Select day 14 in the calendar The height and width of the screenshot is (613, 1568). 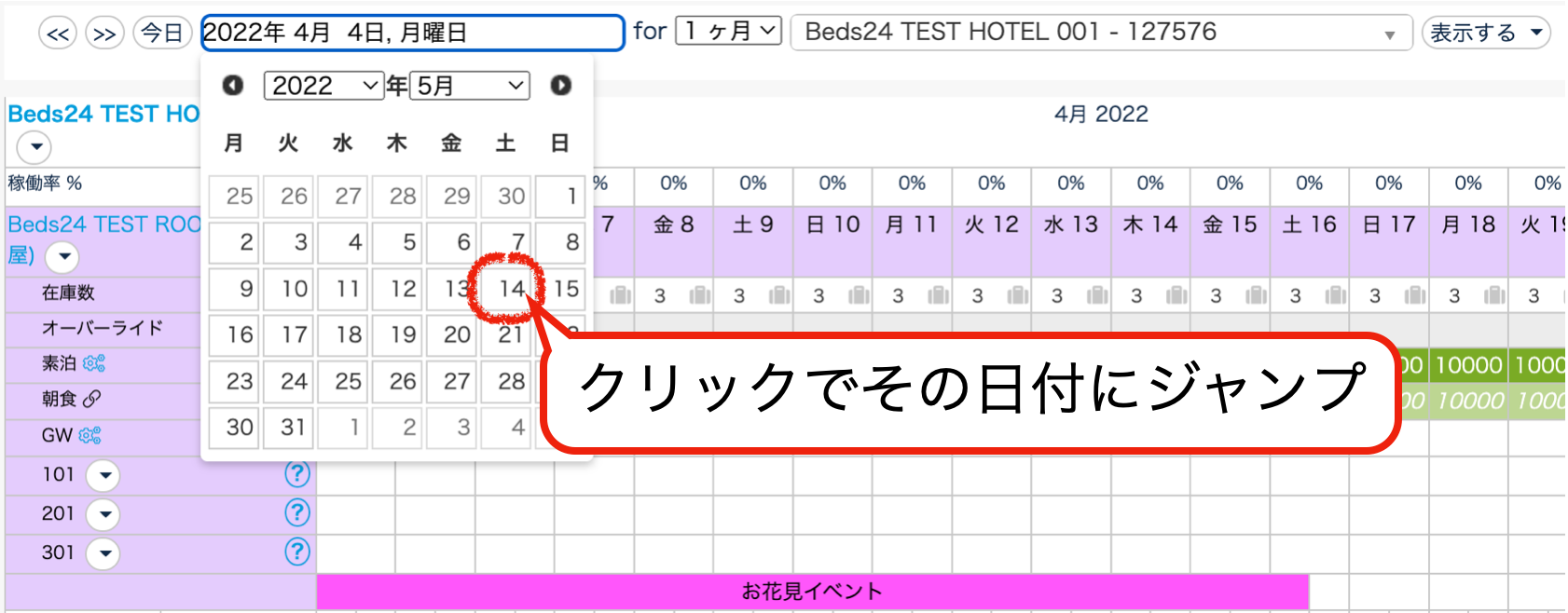click(x=510, y=289)
